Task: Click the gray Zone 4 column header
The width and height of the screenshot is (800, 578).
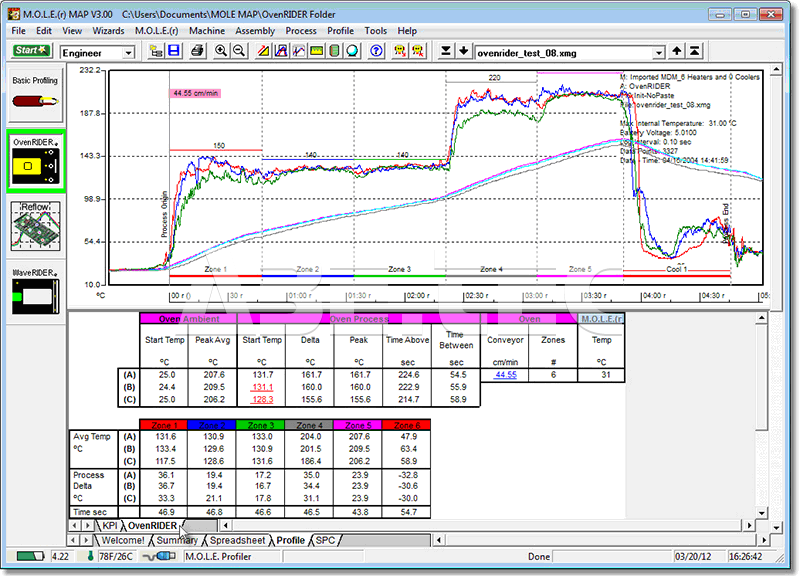Action: 309,424
